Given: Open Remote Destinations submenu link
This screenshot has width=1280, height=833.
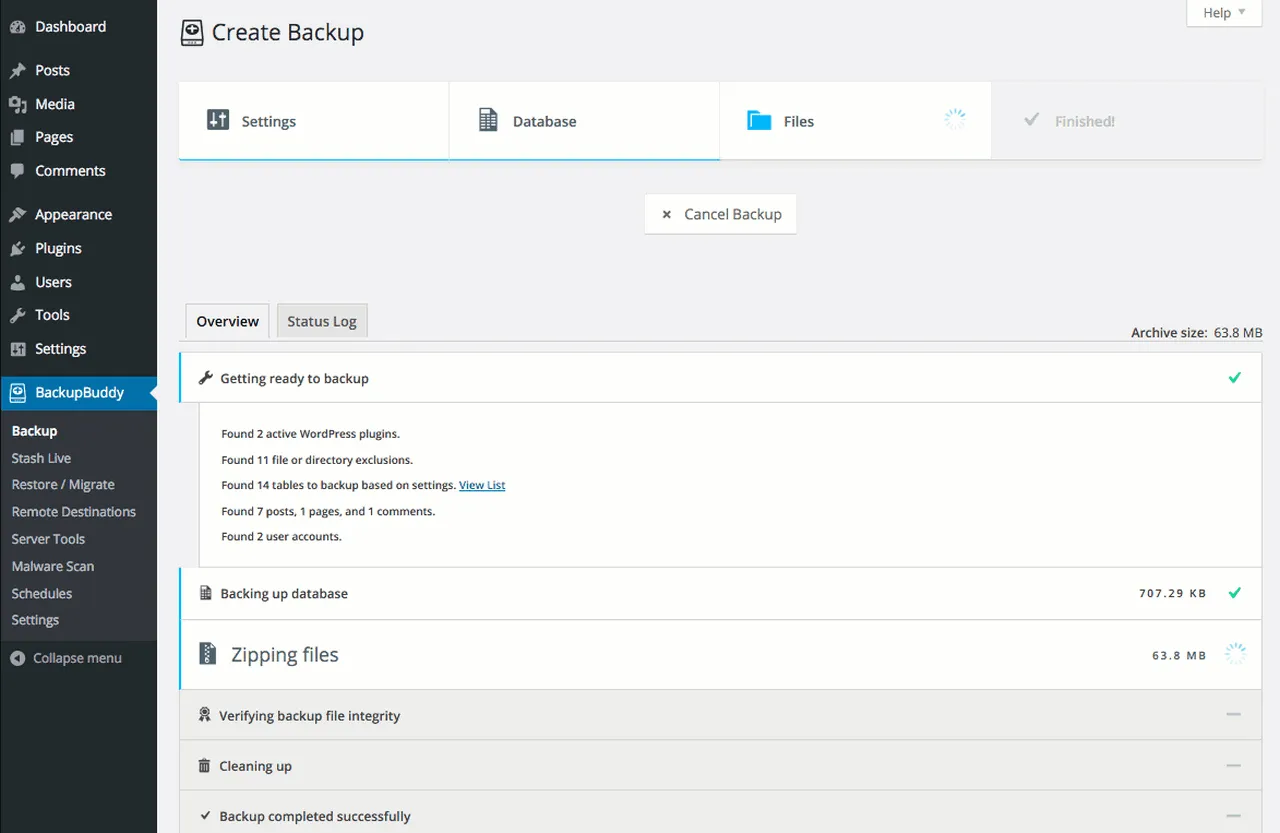Looking at the screenshot, I should (x=74, y=511).
